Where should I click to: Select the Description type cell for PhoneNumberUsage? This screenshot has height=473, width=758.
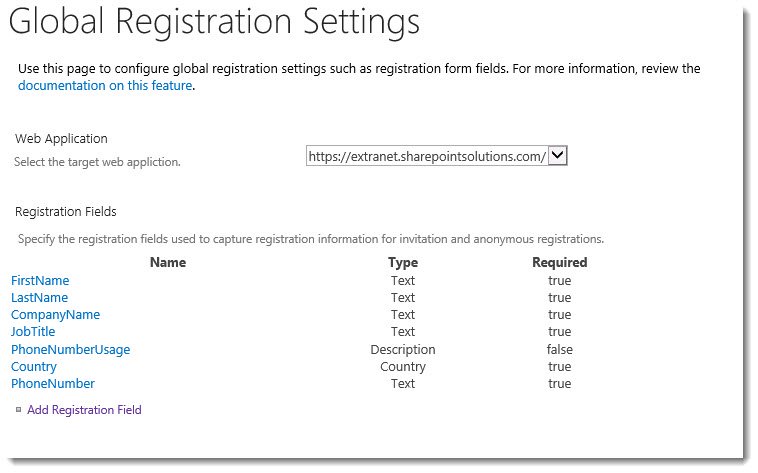point(403,350)
